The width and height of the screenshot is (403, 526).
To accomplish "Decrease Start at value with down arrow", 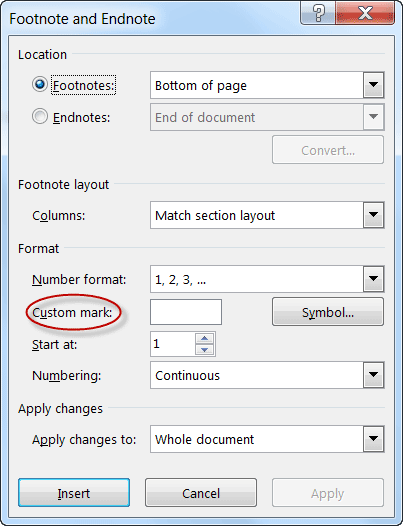I will [205, 350].
